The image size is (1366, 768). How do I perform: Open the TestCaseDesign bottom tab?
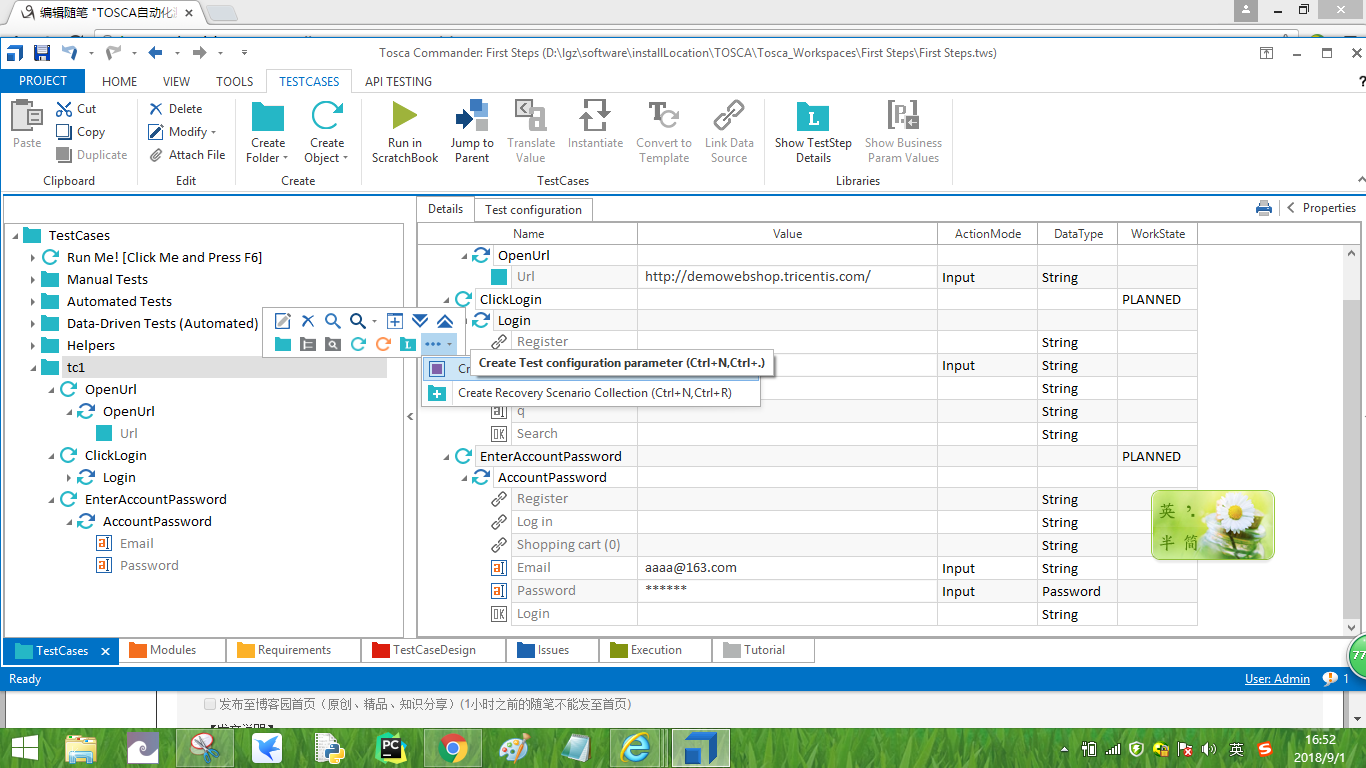434,650
